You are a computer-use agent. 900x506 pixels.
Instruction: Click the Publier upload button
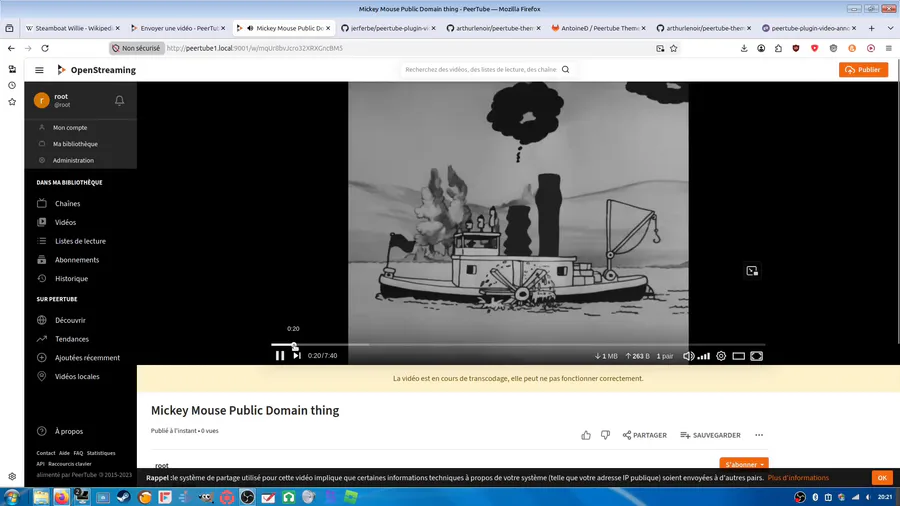pyautogui.click(x=863, y=70)
